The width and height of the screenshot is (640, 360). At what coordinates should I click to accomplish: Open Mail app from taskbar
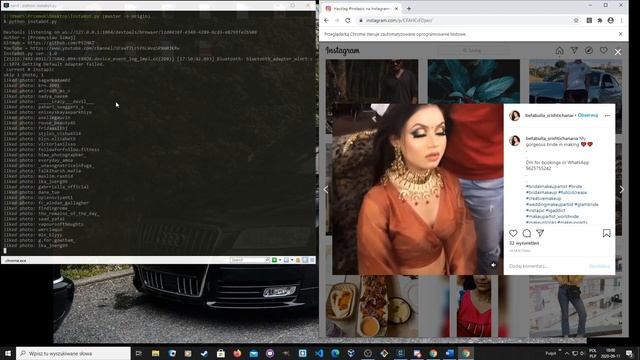[253, 353]
